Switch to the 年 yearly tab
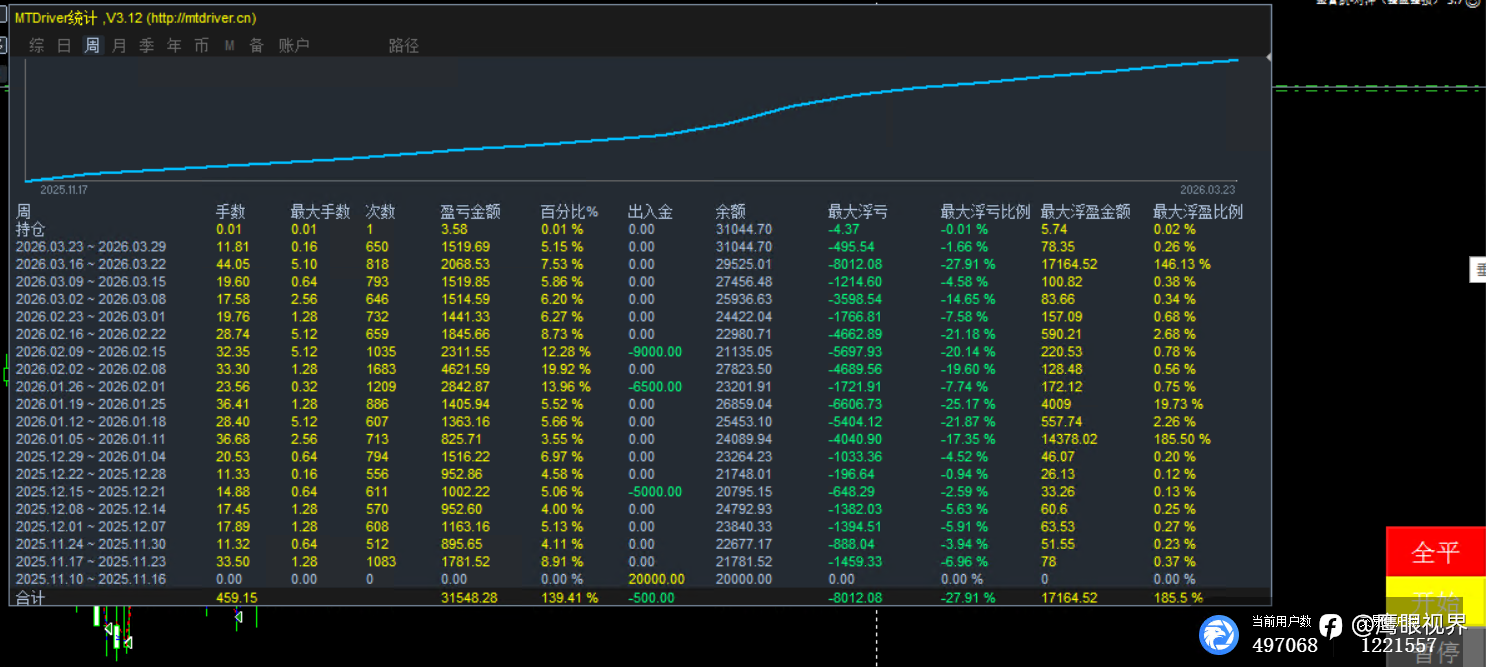This screenshot has height=667, width=1486. click(x=174, y=45)
